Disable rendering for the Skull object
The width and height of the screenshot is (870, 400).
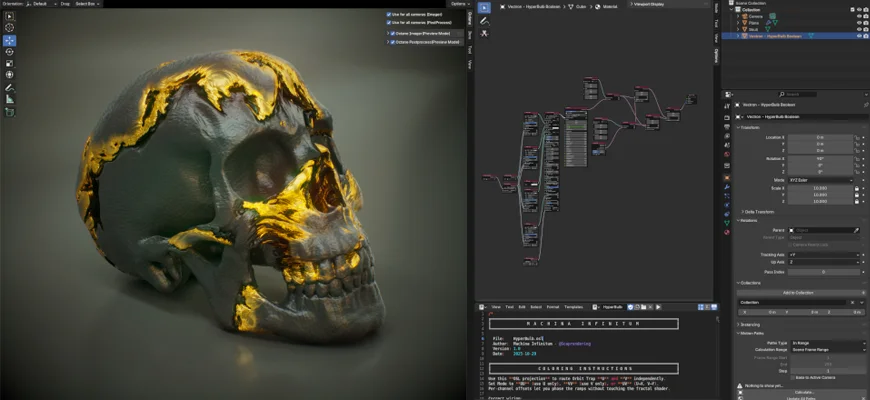[866, 29]
